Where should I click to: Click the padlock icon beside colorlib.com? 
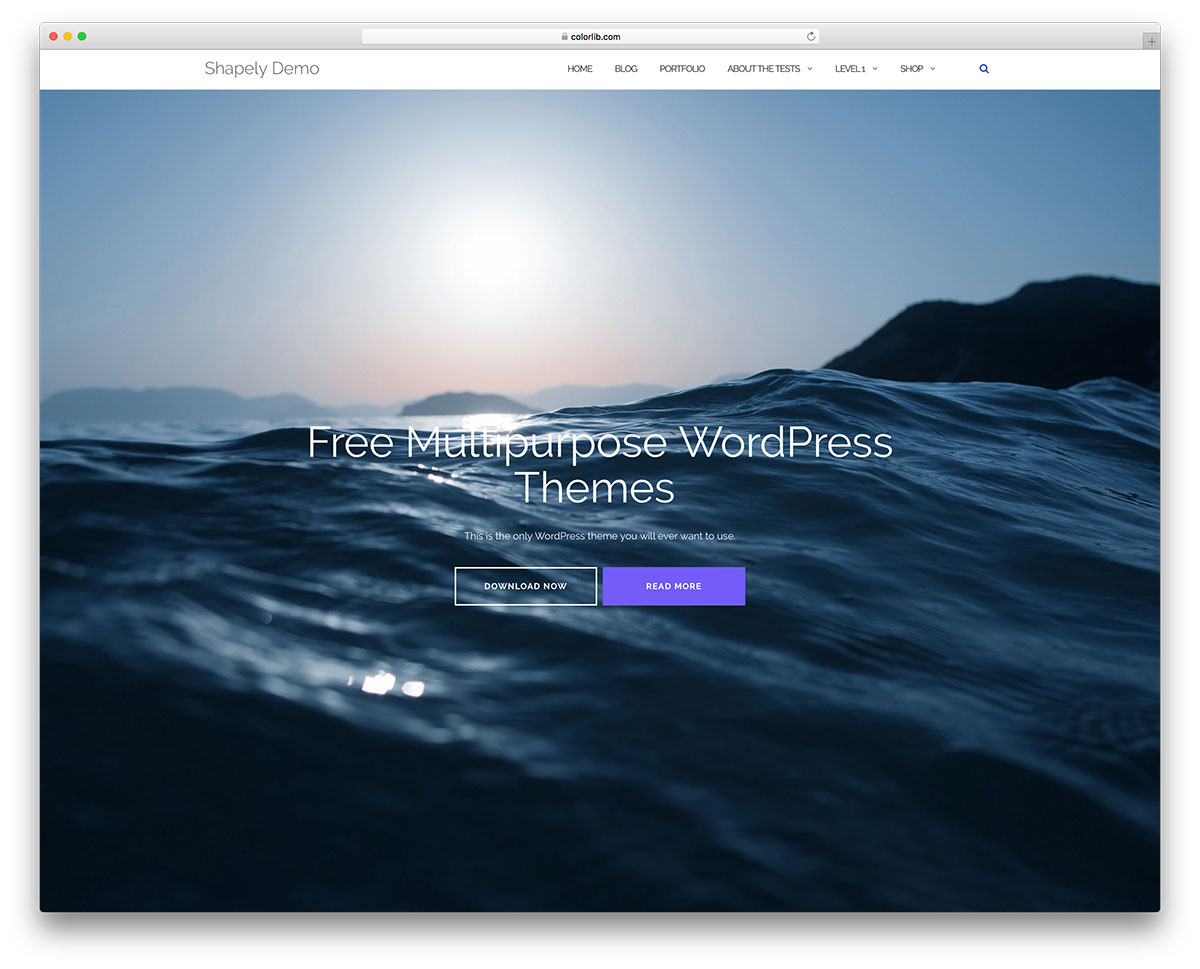[565, 37]
